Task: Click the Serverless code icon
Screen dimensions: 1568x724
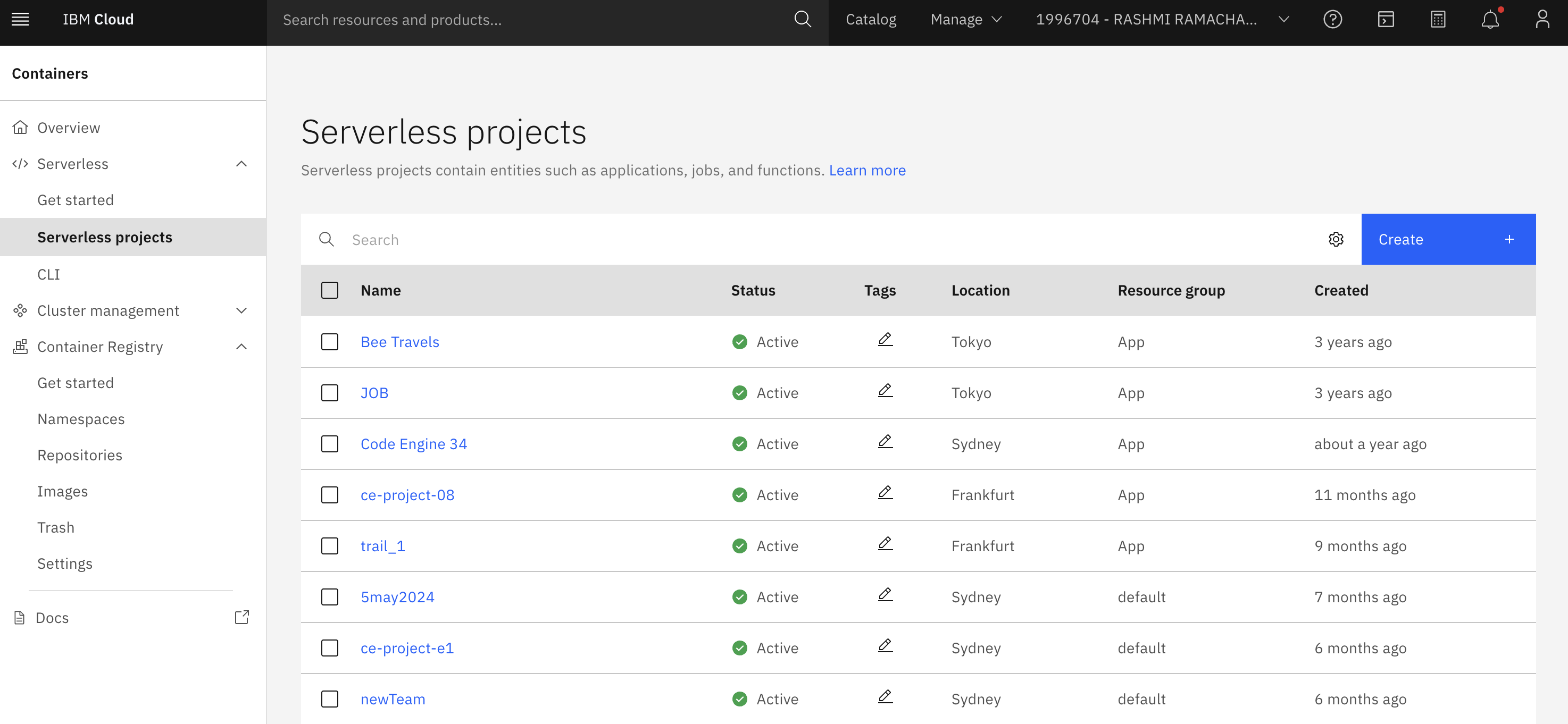Action: (20, 164)
